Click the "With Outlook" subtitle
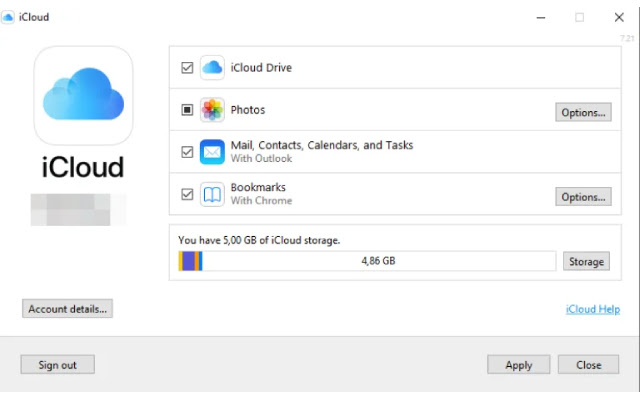This screenshot has height=400, width=640. (261, 158)
